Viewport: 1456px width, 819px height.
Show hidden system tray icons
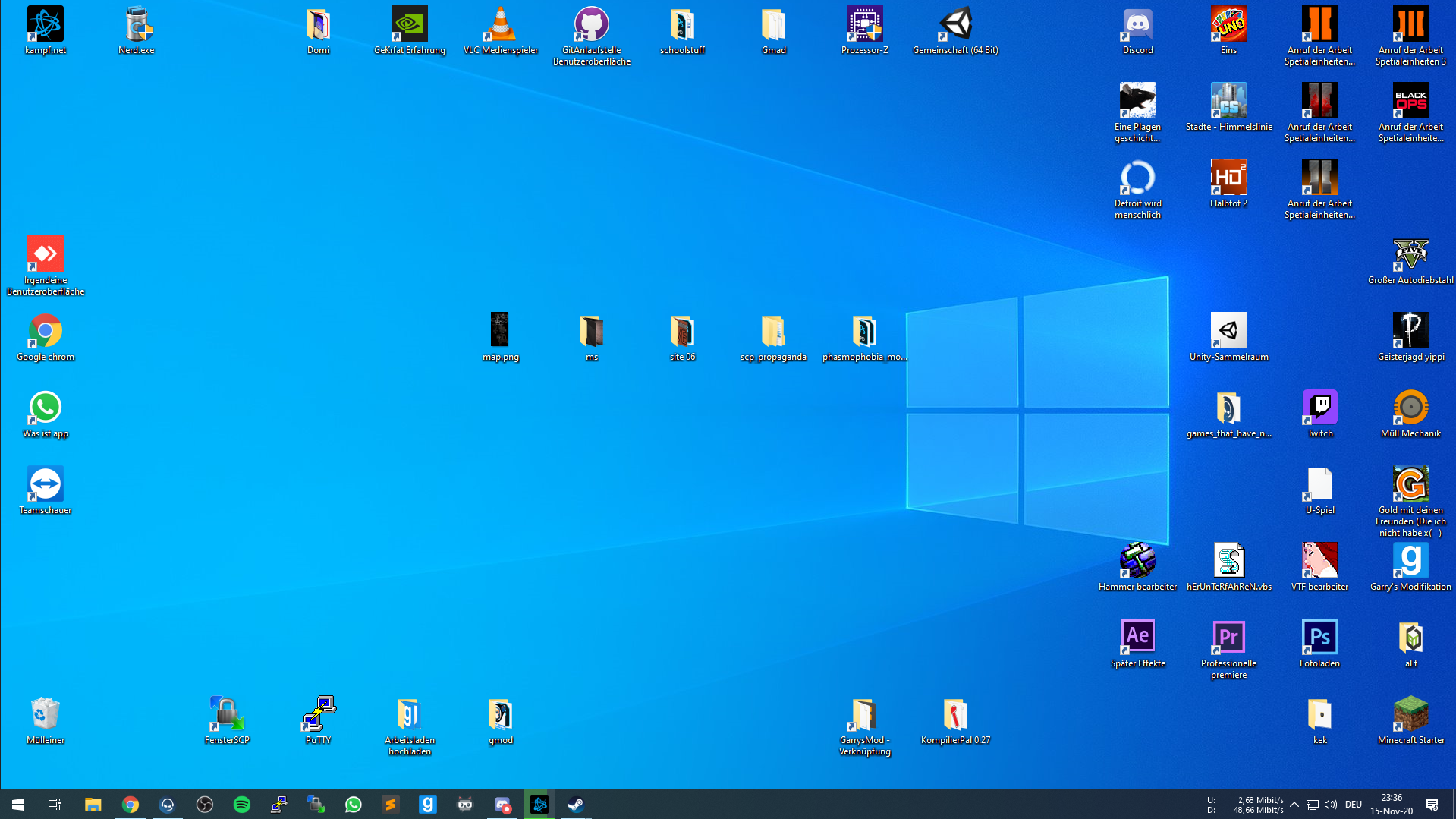[x=1294, y=805]
